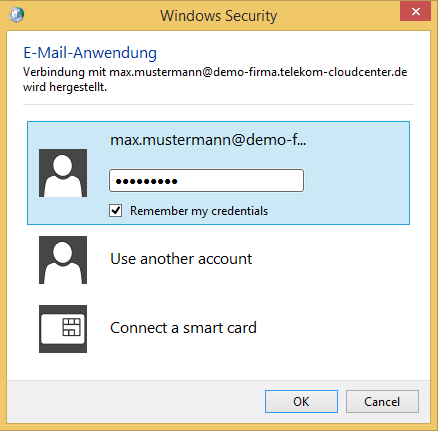This screenshot has height=431, width=438.
Task: Click the word hergestellt in the description
Action: point(78,87)
